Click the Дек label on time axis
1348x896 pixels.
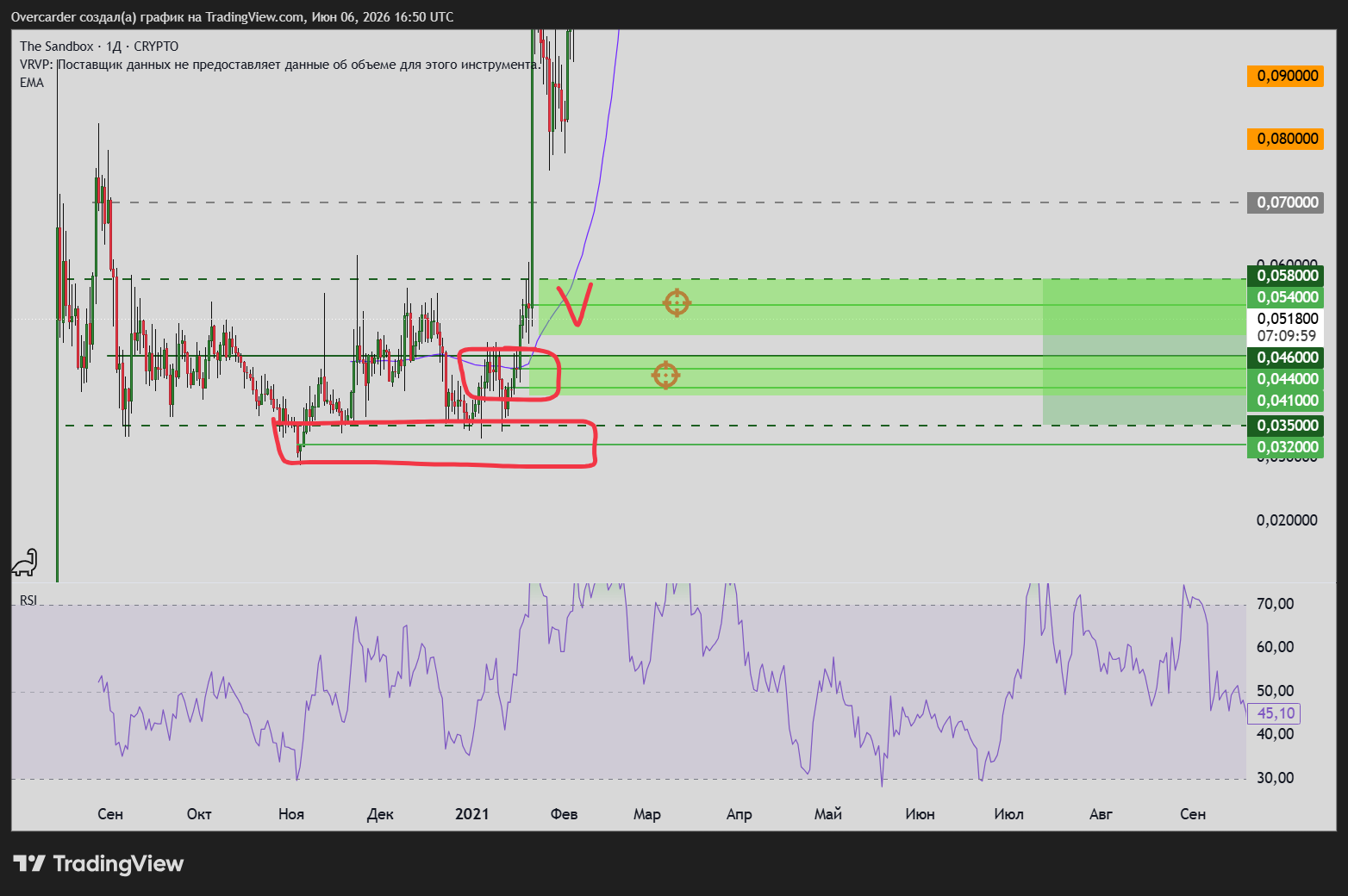tap(380, 814)
